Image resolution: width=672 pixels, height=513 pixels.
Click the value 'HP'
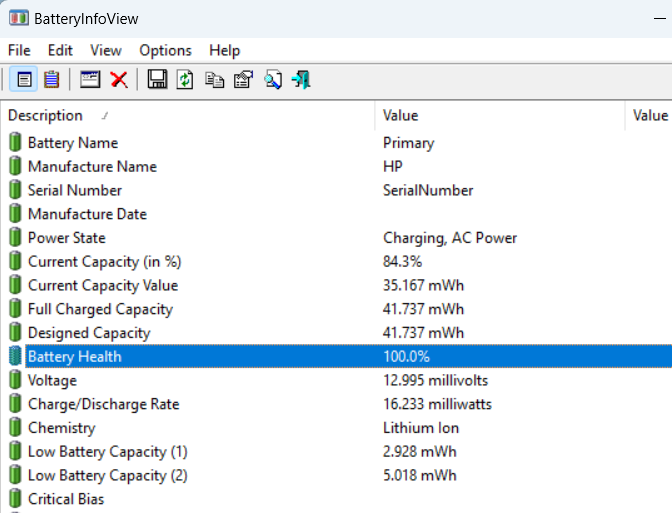pyautogui.click(x=393, y=166)
